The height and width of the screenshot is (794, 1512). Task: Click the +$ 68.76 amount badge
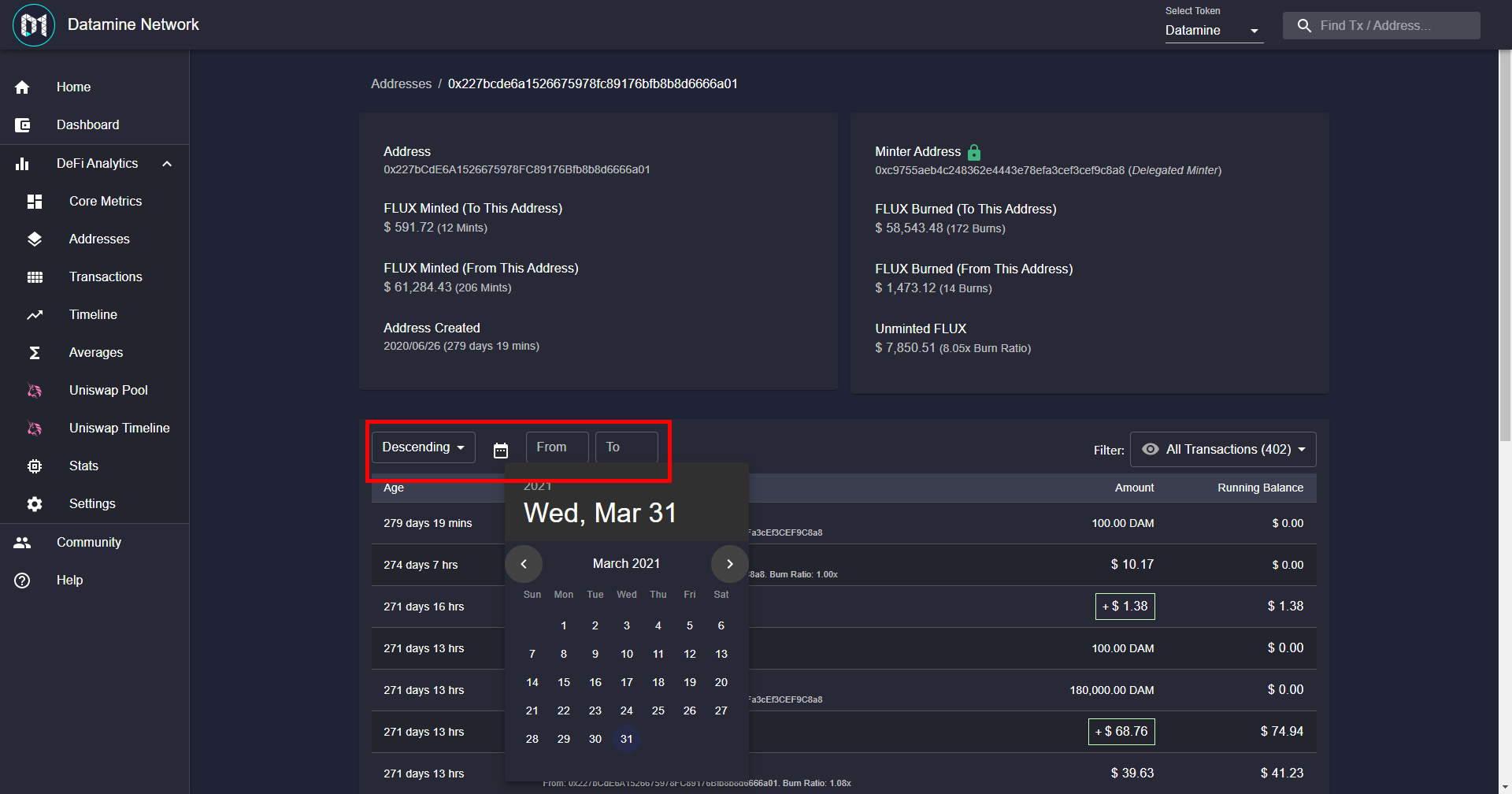click(1121, 732)
